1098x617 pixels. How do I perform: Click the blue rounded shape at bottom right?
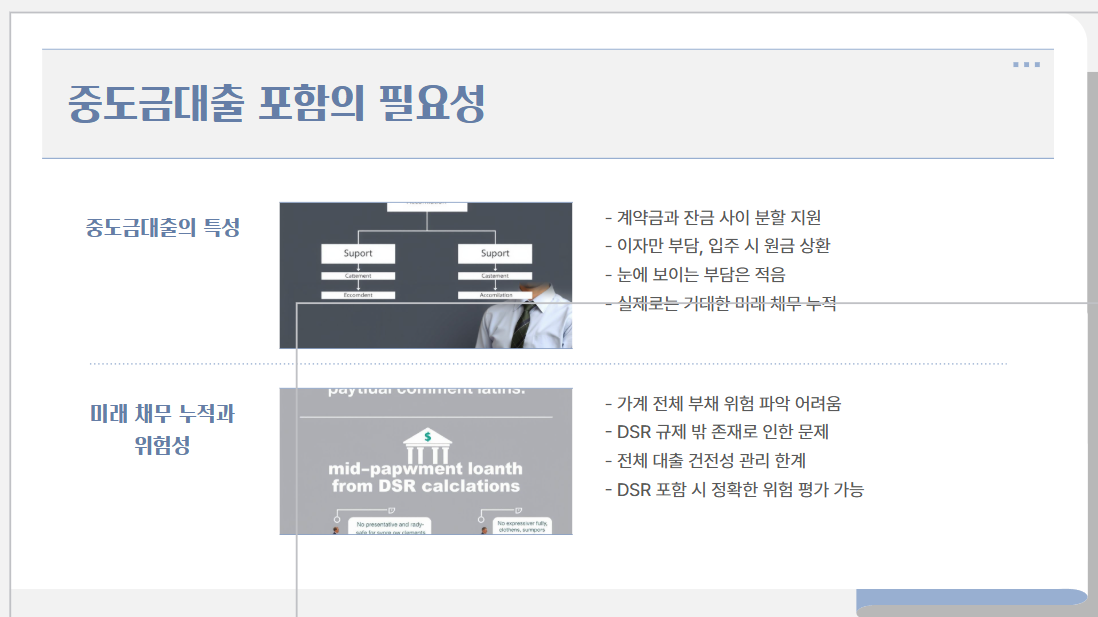point(972,597)
